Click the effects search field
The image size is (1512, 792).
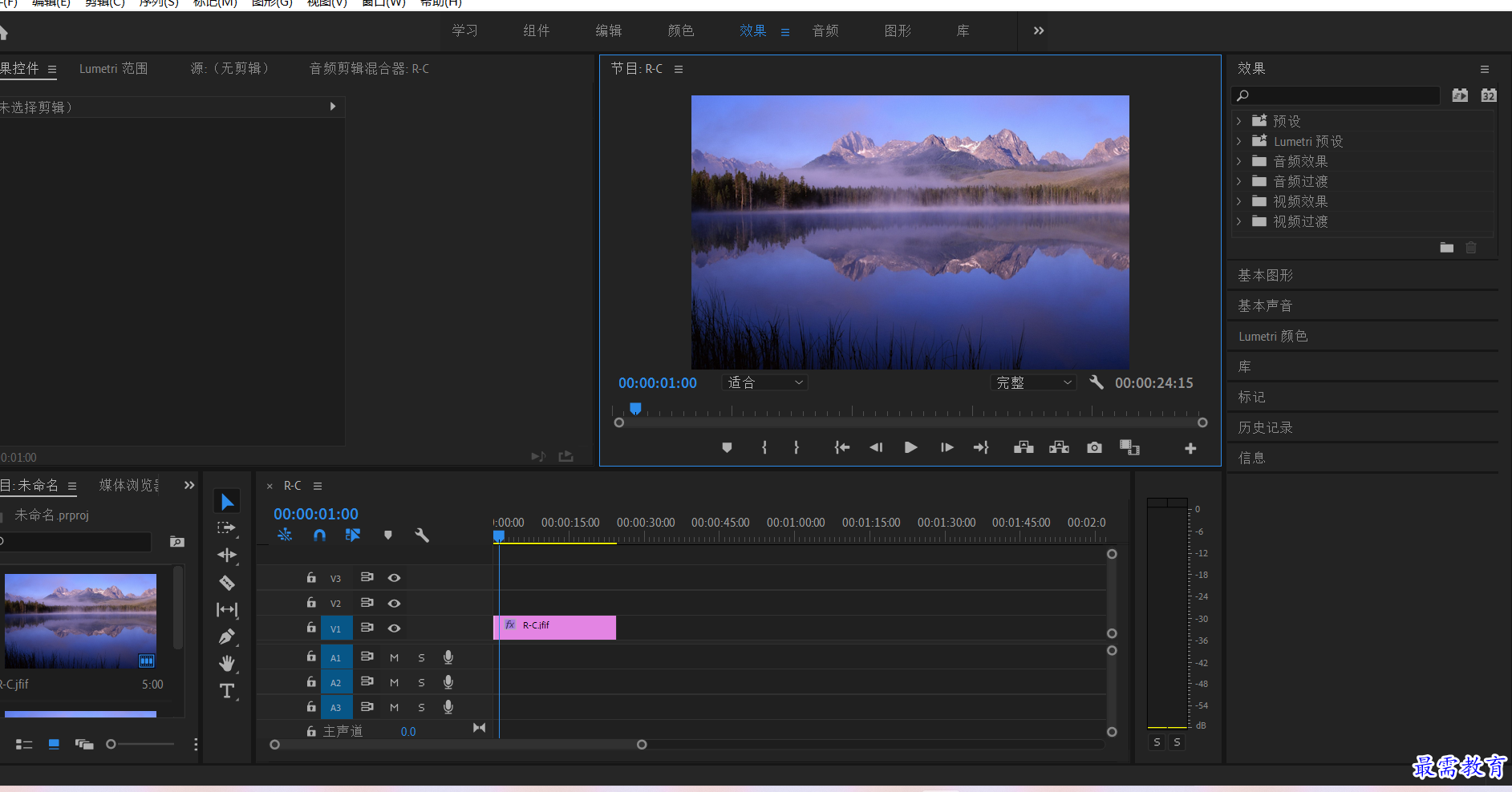1336,95
